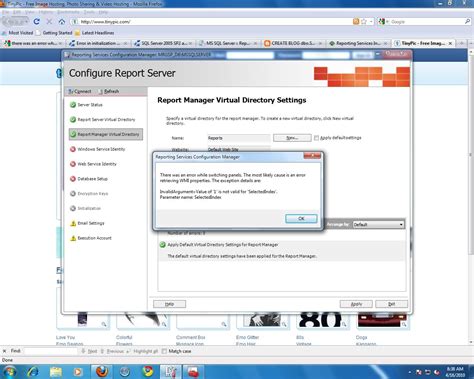
Task: Click Refresh in Configuration Manager toolbar
Action: tap(109, 91)
